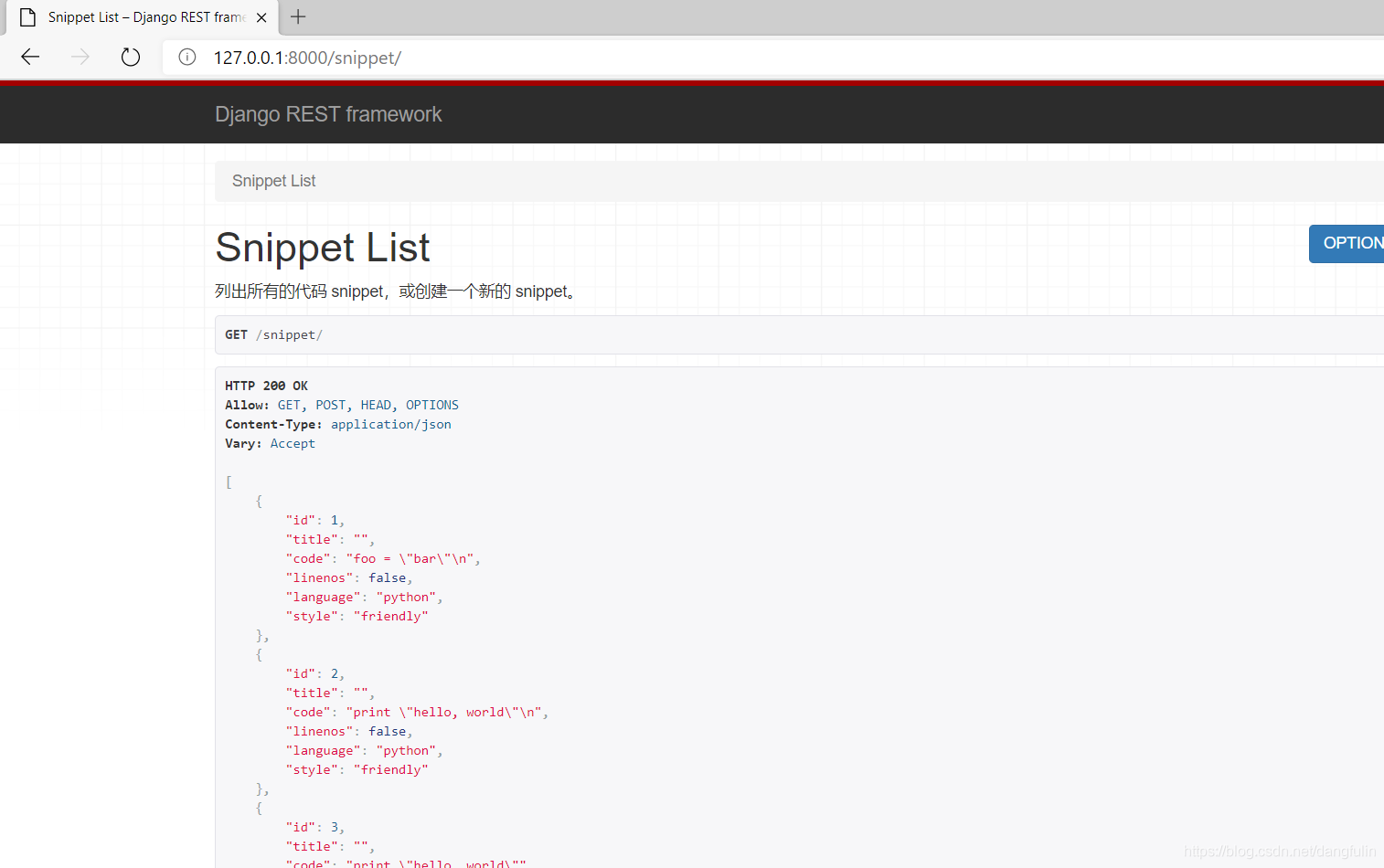Click the "id": 2 line

tap(315, 673)
